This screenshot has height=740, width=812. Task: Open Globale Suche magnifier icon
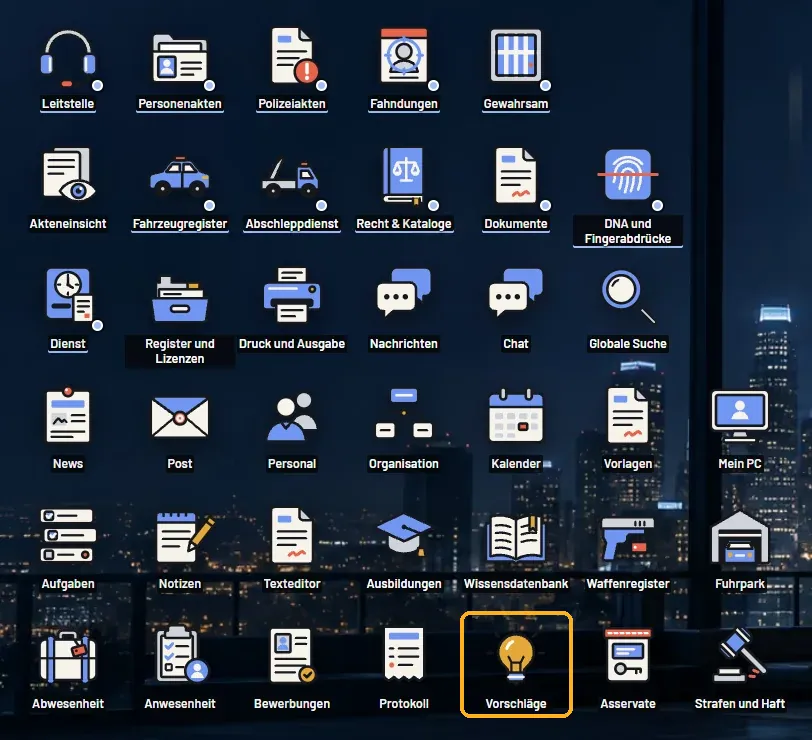628,296
